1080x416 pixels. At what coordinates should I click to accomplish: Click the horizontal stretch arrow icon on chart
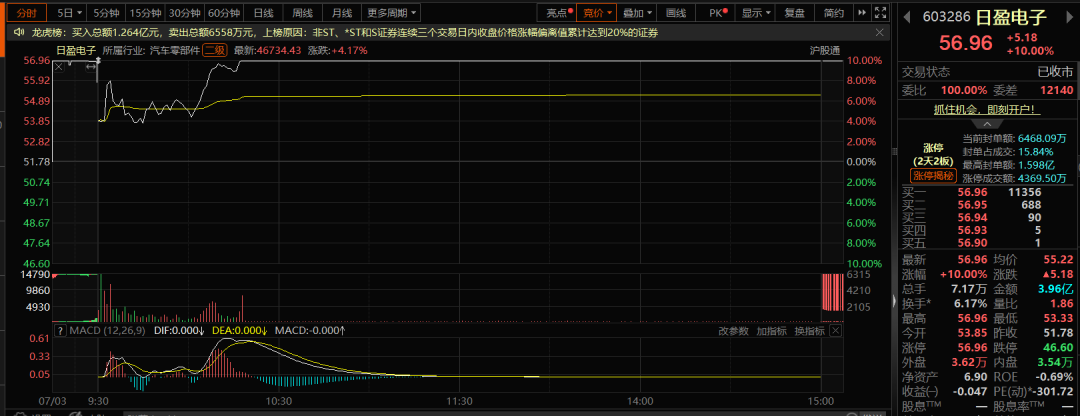91,66
